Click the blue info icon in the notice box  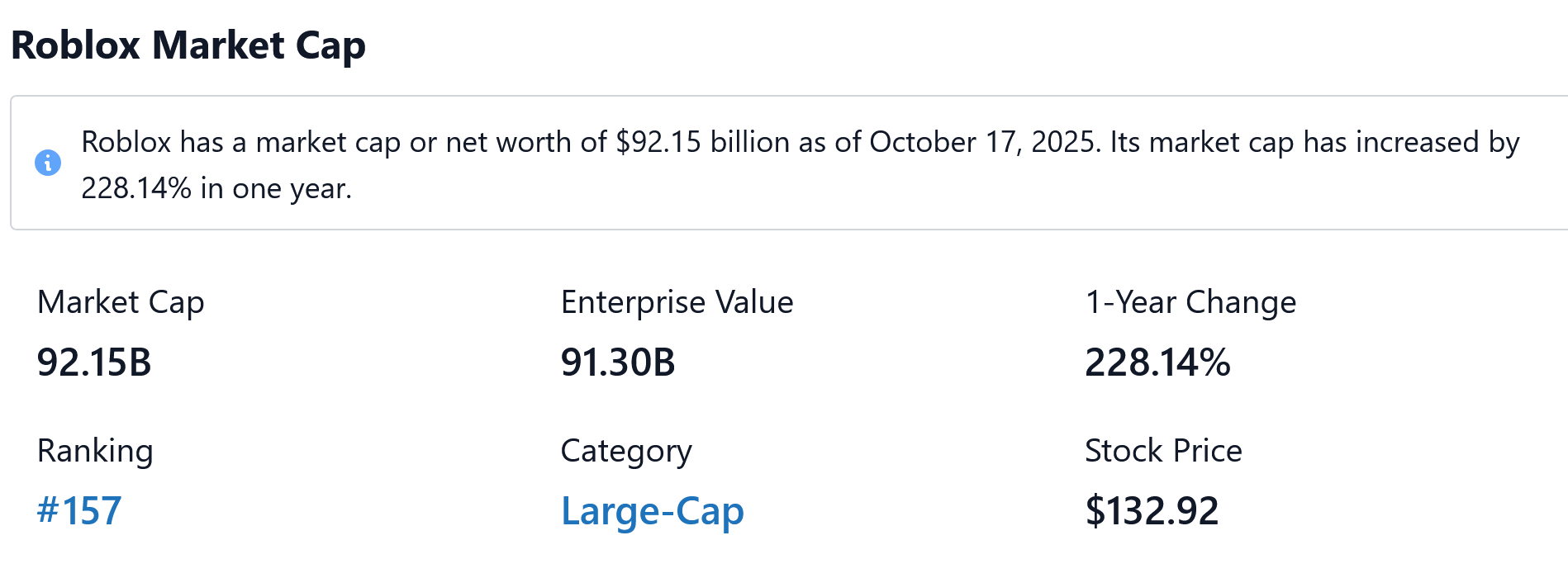pyautogui.click(x=48, y=163)
